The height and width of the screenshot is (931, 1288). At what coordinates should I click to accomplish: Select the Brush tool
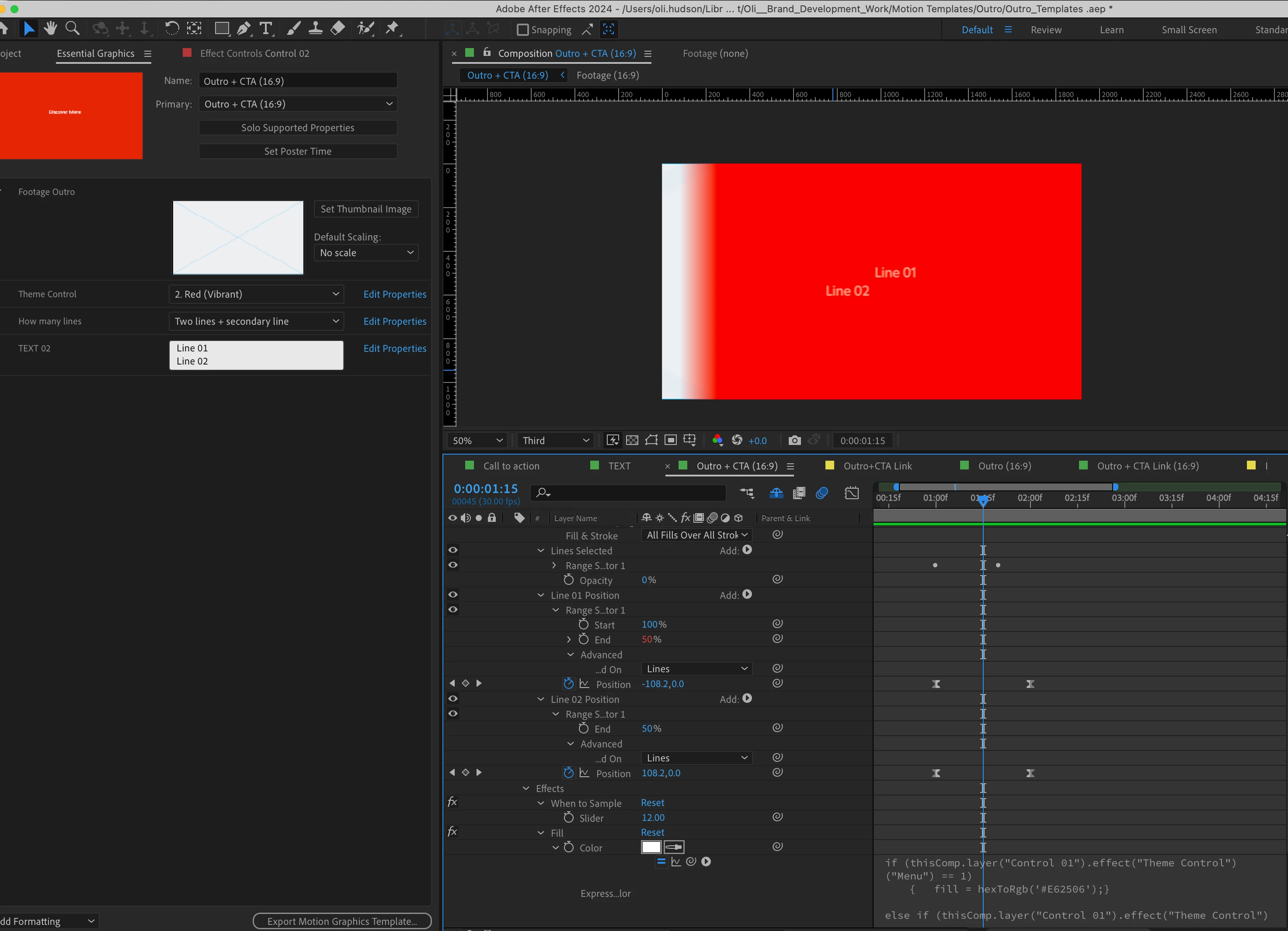(x=293, y=28)
